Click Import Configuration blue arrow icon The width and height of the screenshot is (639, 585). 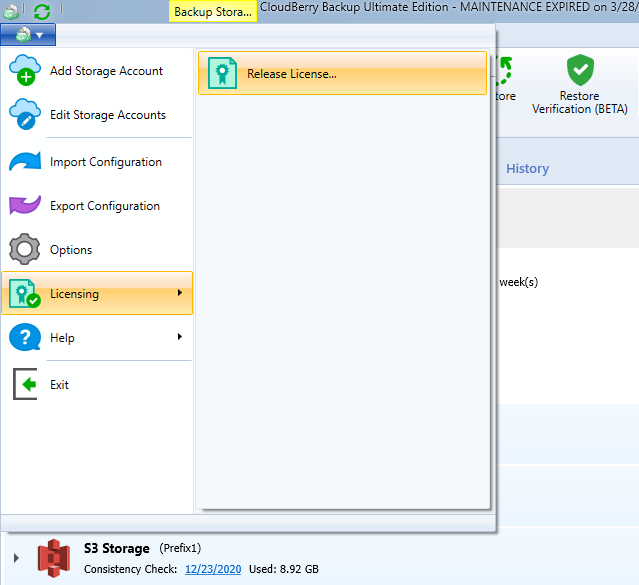pyautogui.click(x=25, y=161)
